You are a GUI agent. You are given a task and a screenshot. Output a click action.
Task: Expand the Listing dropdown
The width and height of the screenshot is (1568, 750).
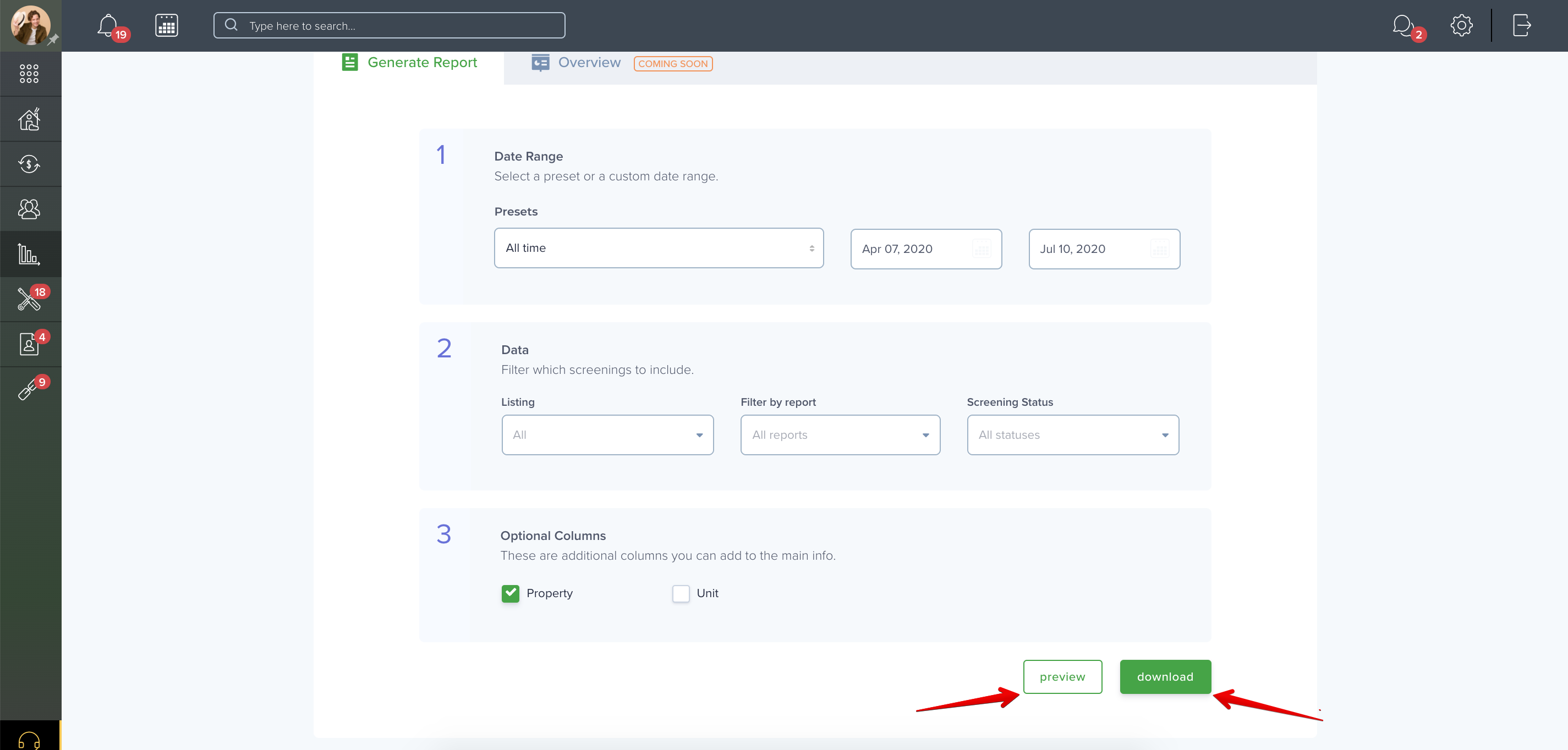coord(607,435)
